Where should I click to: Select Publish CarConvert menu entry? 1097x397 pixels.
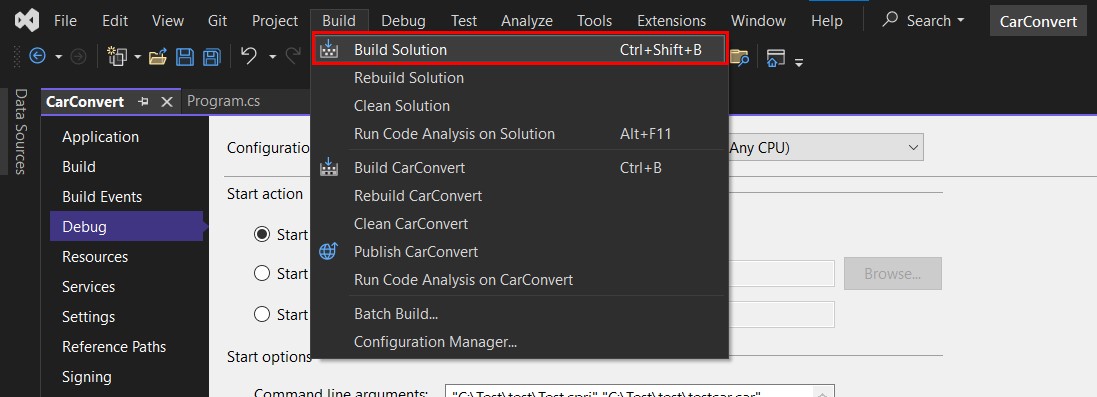point(520,251)
